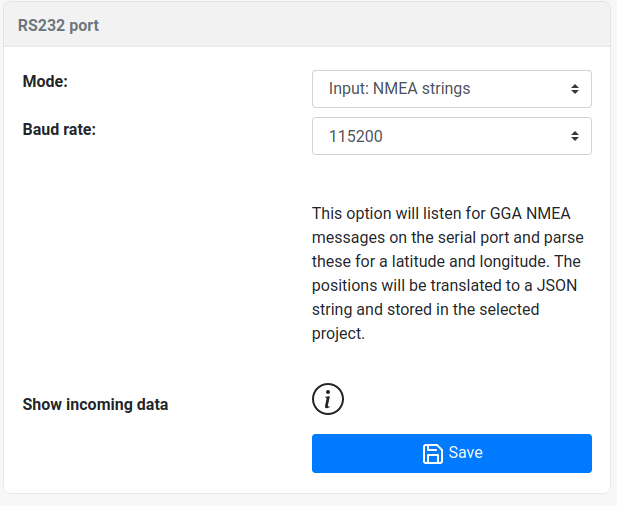The height and width of the screenshot is (506, 617).
Task: Click the up-down arrows on the Baud rate selector
Action: pyautogui.click(x=575, y=137)
